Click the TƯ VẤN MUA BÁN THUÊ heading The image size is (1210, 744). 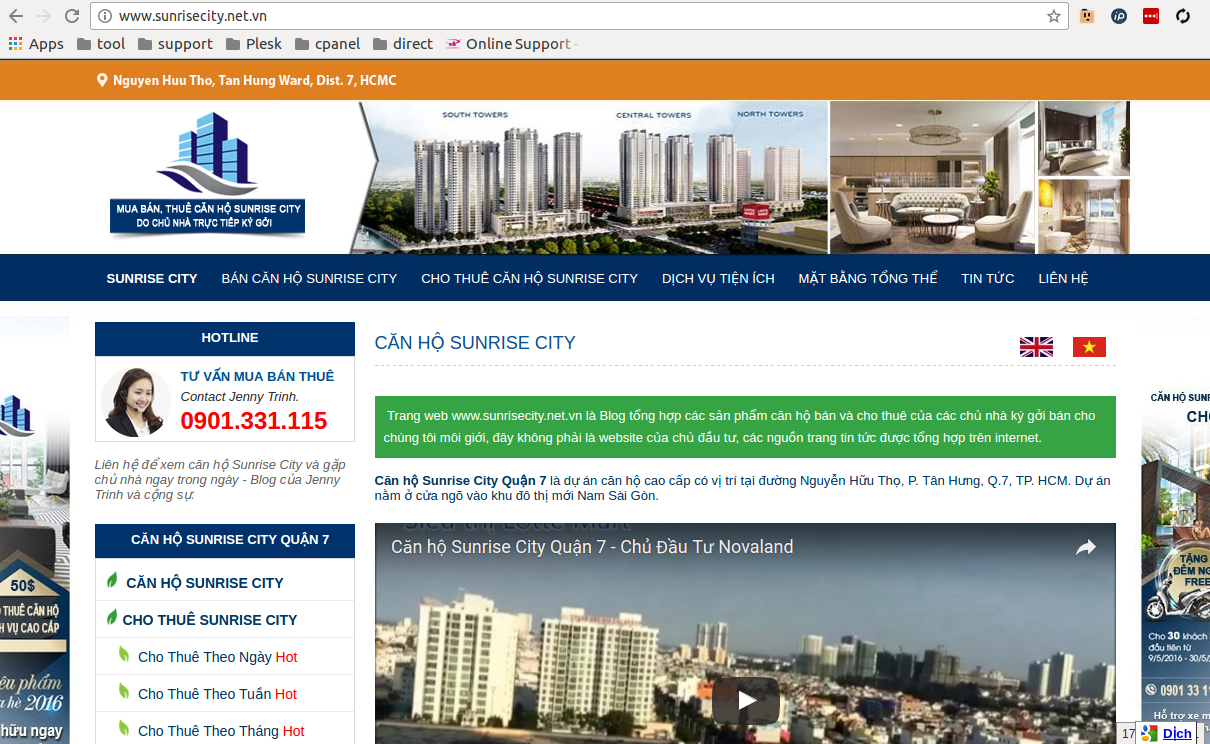(257, 376)
